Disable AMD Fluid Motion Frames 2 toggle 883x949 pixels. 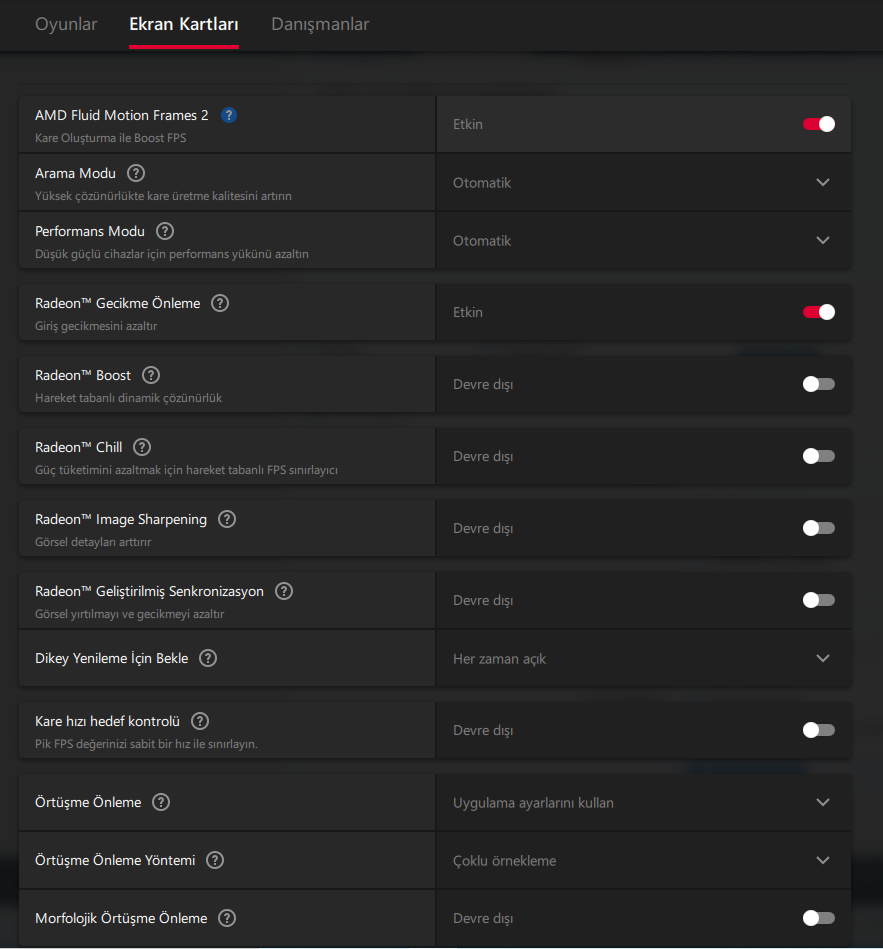tap(819, 124)
